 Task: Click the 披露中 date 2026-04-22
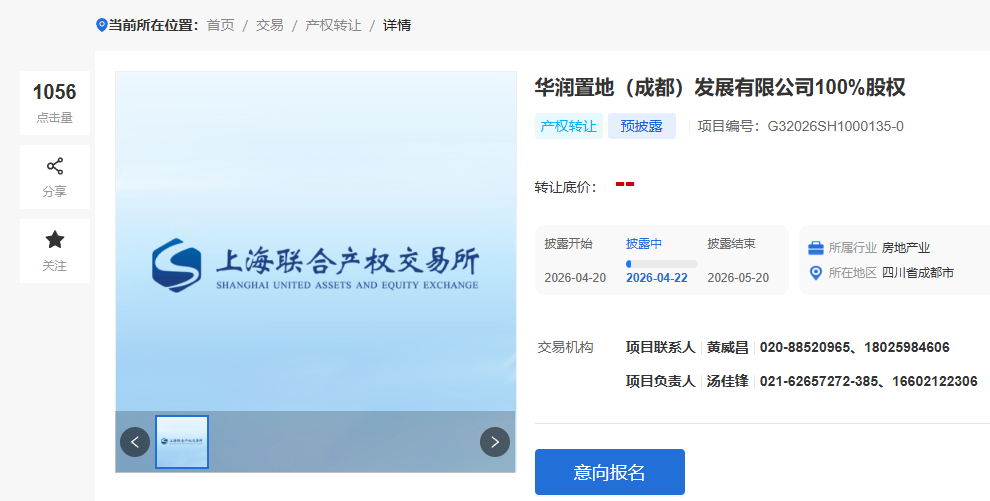[656, 278]
